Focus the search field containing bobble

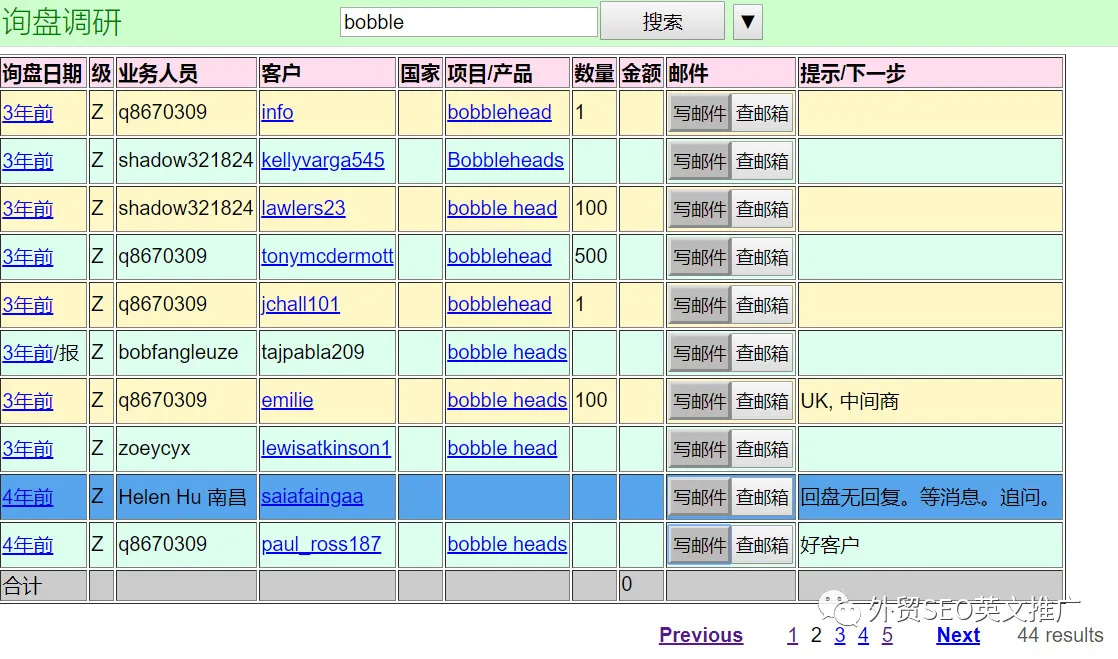pyautogui.click(x=468, y=22)
